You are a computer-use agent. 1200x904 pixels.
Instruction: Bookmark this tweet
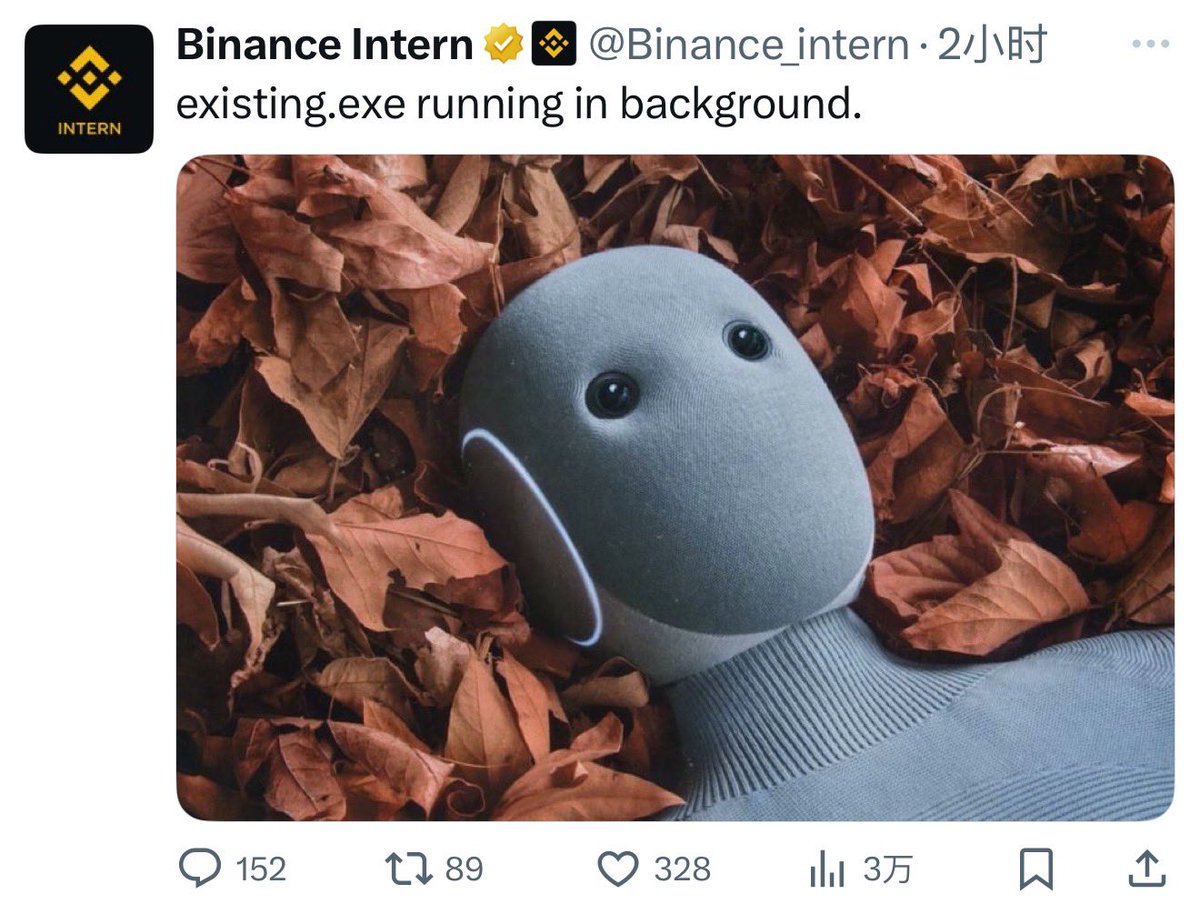[1036, 868]
